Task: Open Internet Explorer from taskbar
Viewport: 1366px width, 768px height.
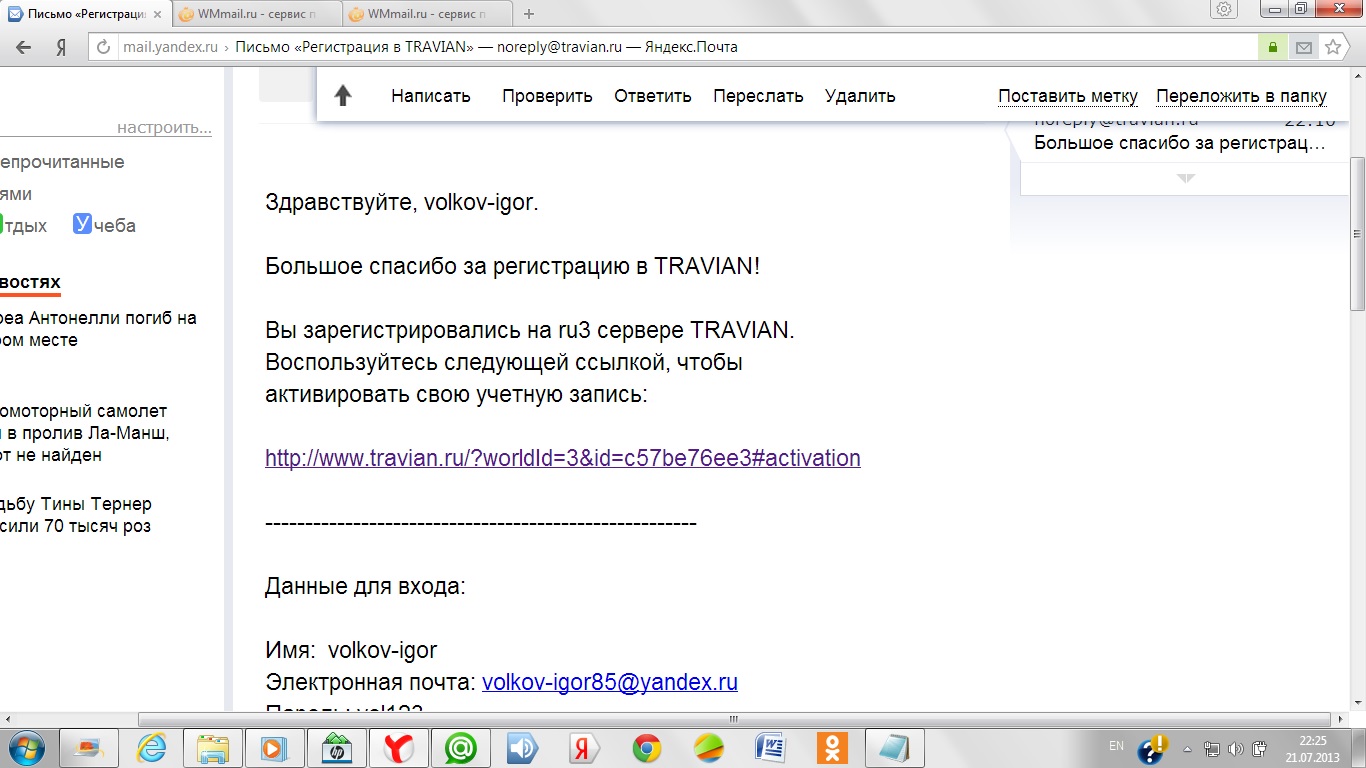Action: tap(153, 748)
